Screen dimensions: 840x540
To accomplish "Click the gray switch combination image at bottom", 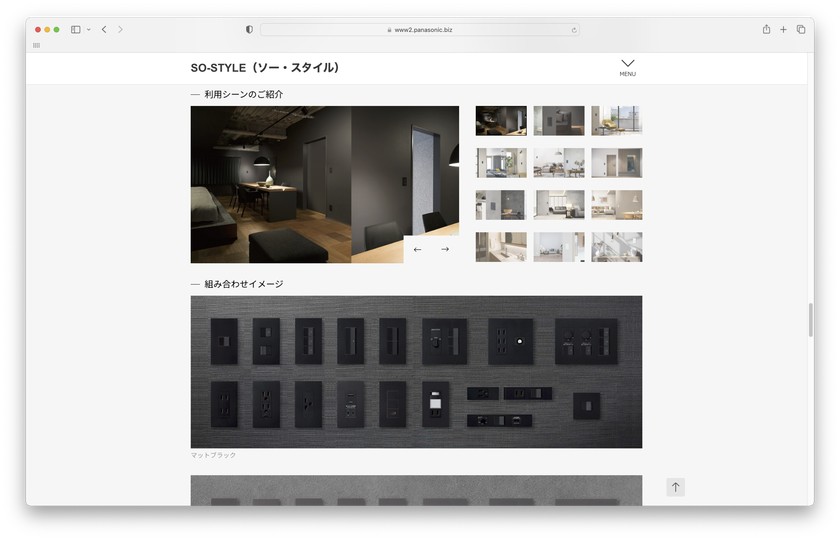I will pos(416,490).
